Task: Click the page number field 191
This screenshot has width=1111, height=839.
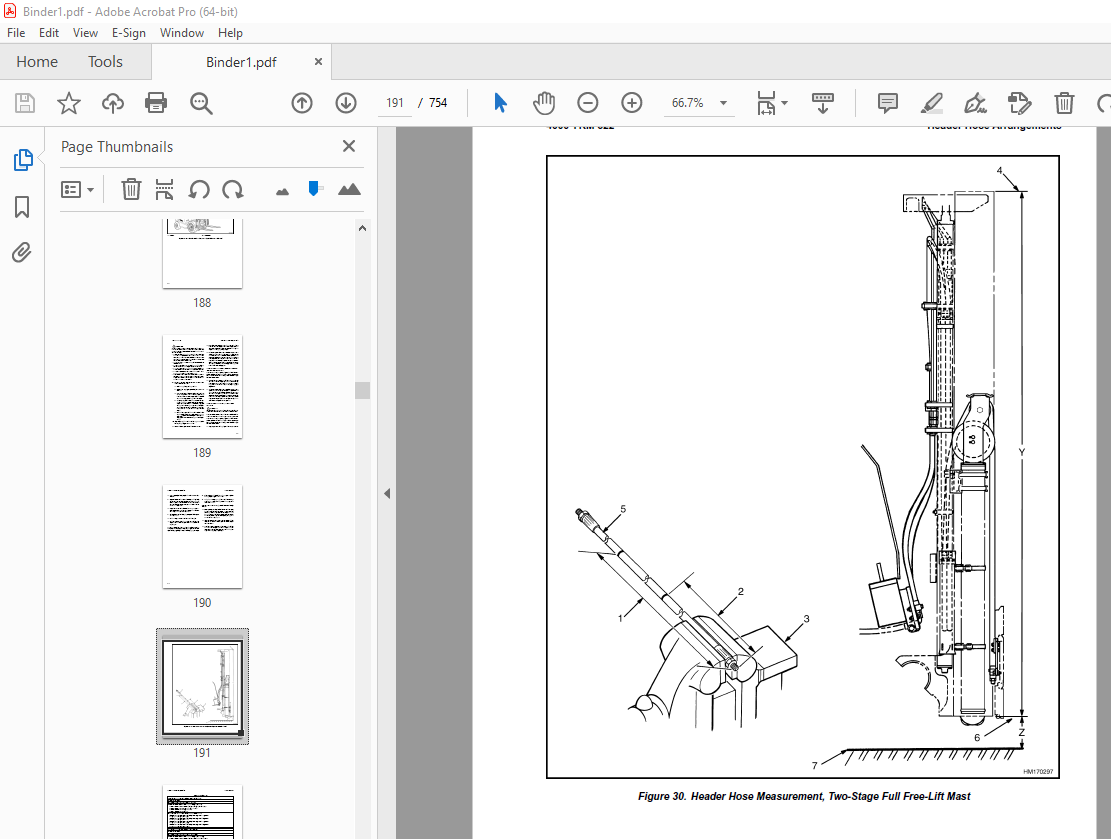Action: (395, 103)
